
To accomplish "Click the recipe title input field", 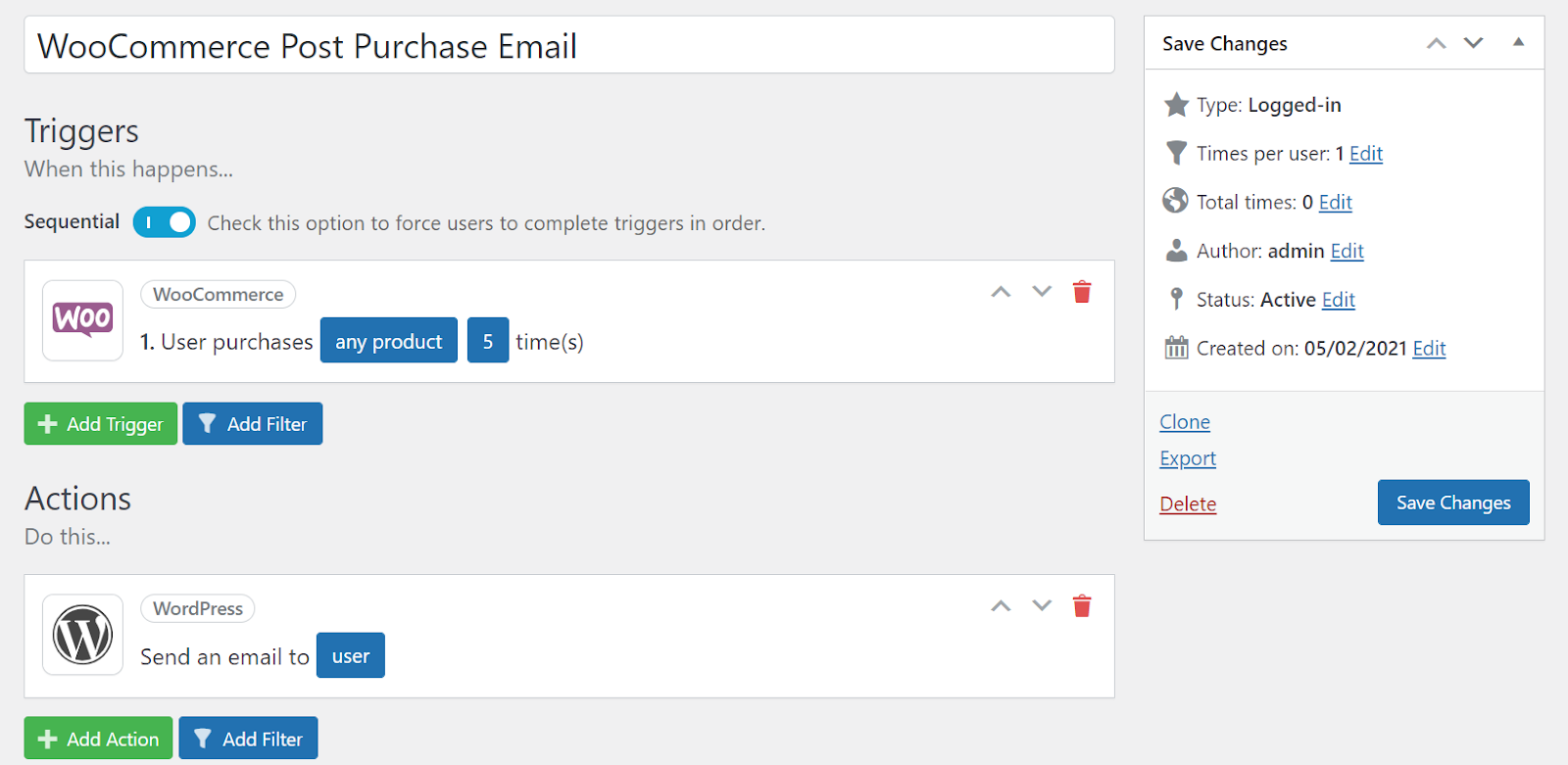I will point(568,45).
